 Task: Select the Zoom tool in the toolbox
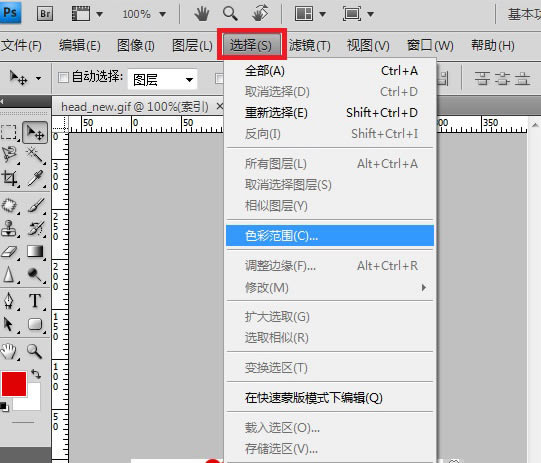tap(35, 351)
